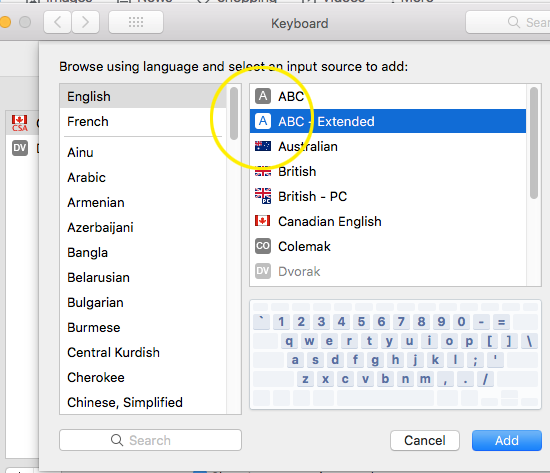Click the input source list scrollbar
The image size is (550, 473).
click(534, 143)
